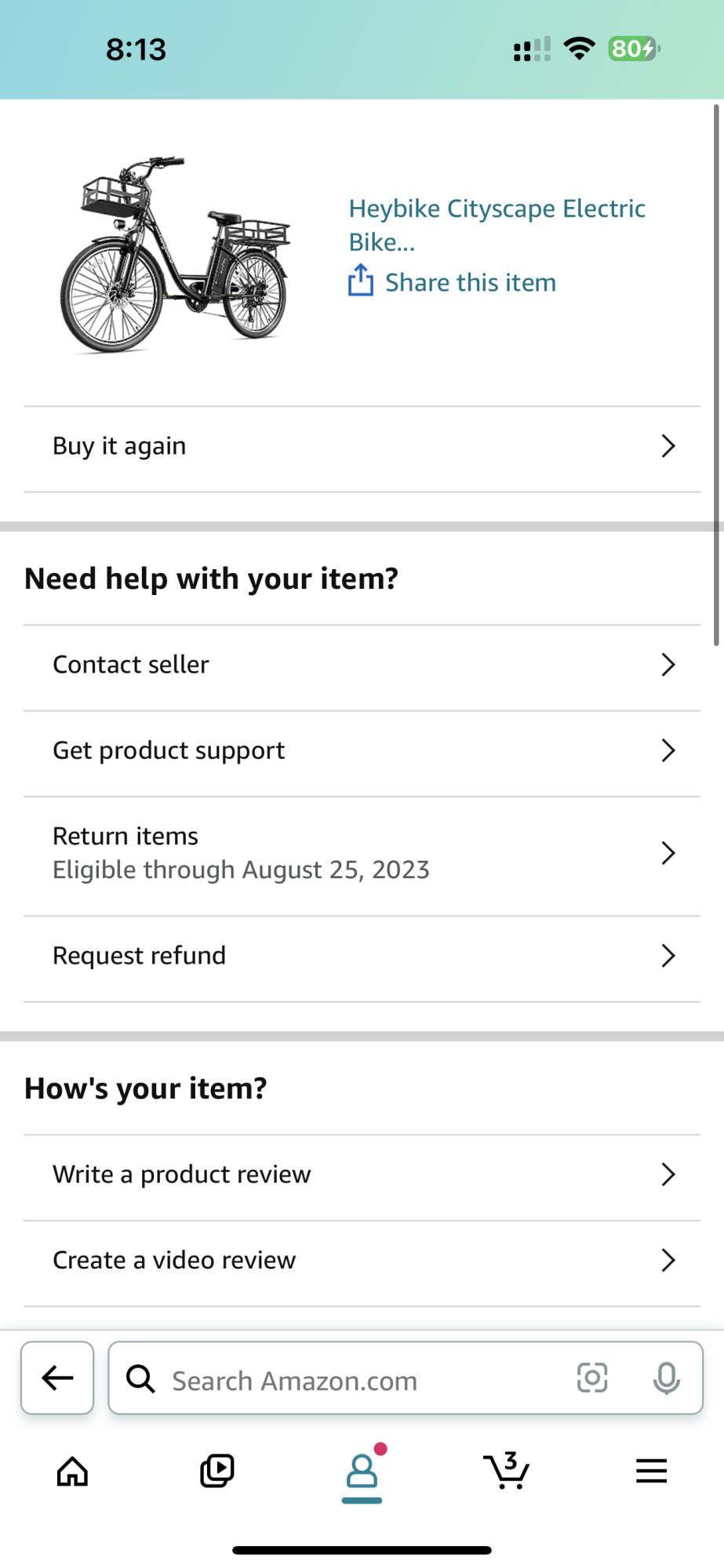The image size is (724, 1568).
Task: Tap the microphone voice search icon
Action: coord(666,1377)
